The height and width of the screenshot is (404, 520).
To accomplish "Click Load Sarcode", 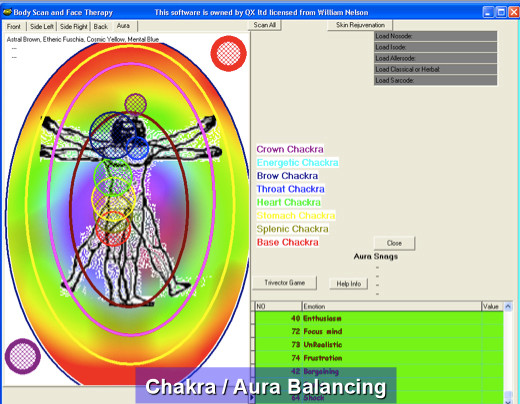I will click(435, 80).
